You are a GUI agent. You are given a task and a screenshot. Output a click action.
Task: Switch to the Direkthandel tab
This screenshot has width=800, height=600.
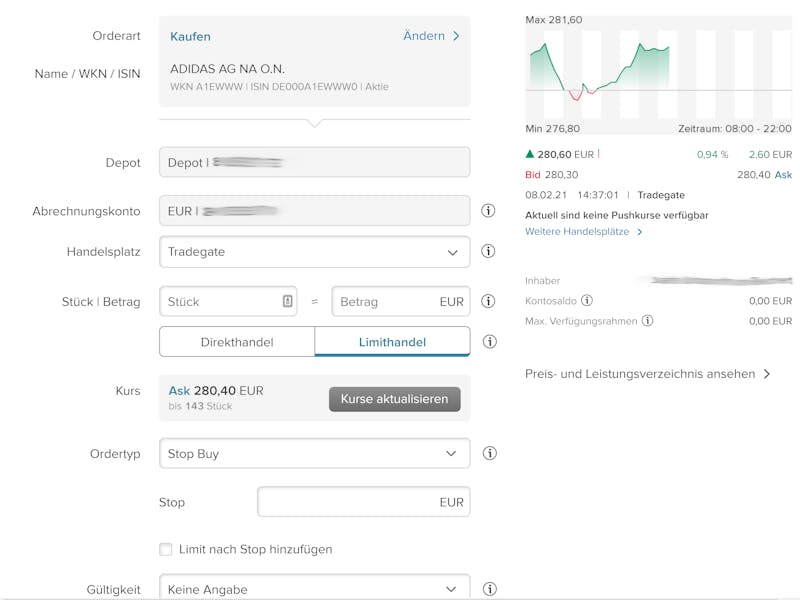click(237, 342)
